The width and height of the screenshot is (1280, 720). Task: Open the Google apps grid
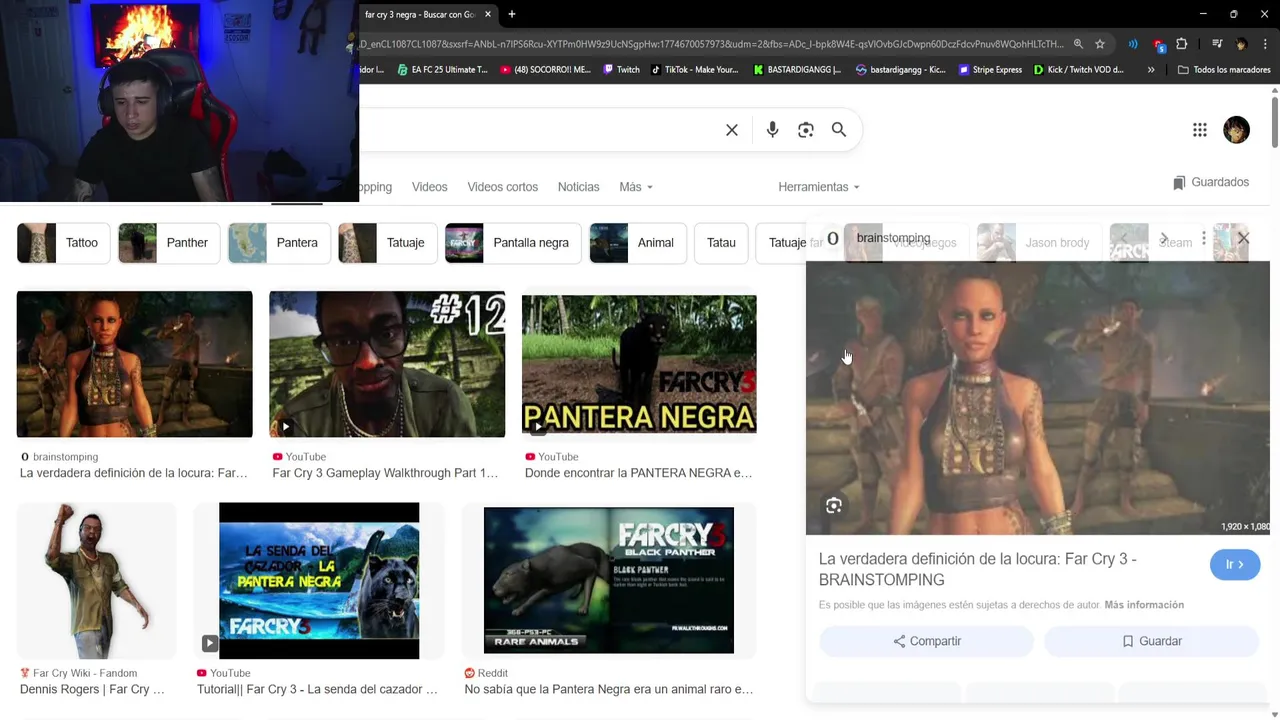pos(1200,130)
